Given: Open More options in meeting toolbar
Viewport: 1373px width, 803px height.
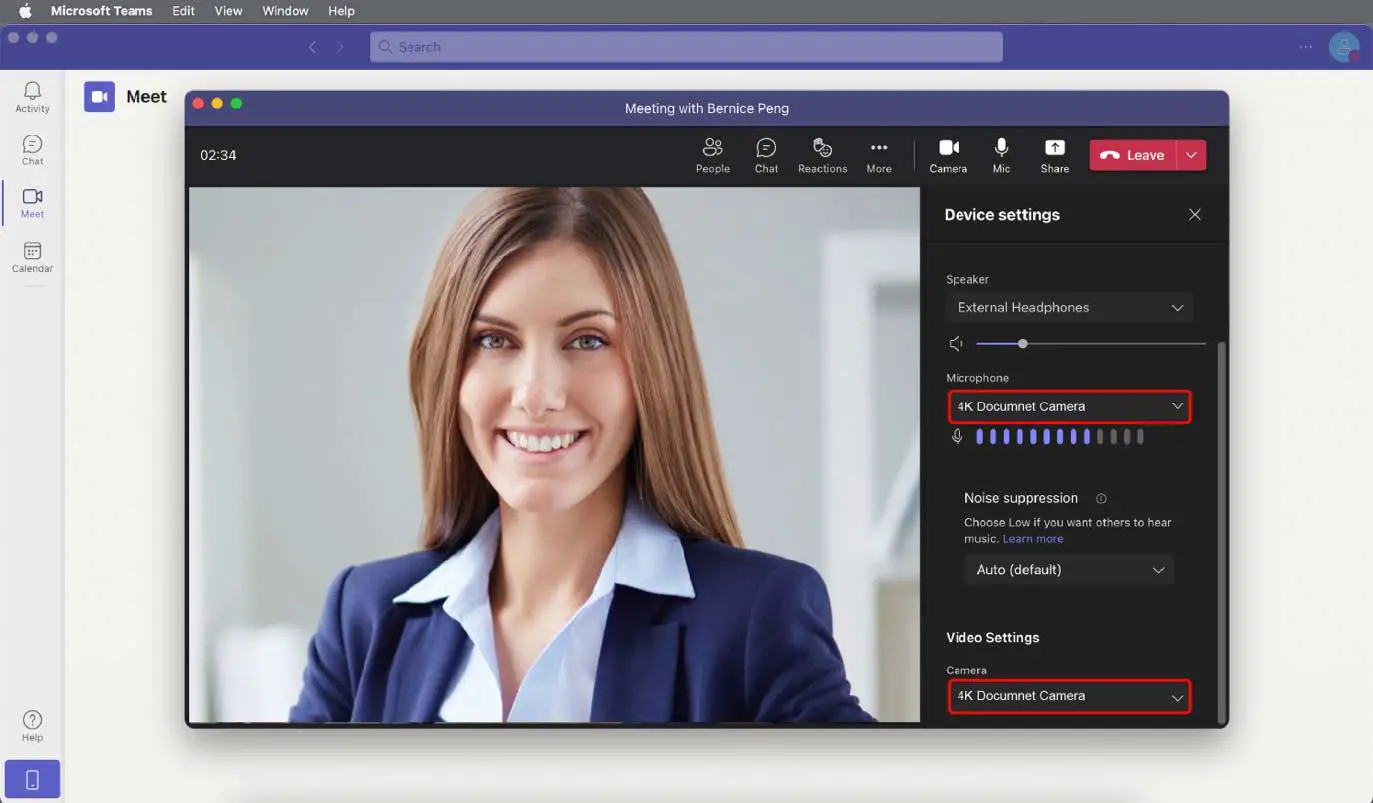Looking at the screenshot, I should click(x=879, y=155).
